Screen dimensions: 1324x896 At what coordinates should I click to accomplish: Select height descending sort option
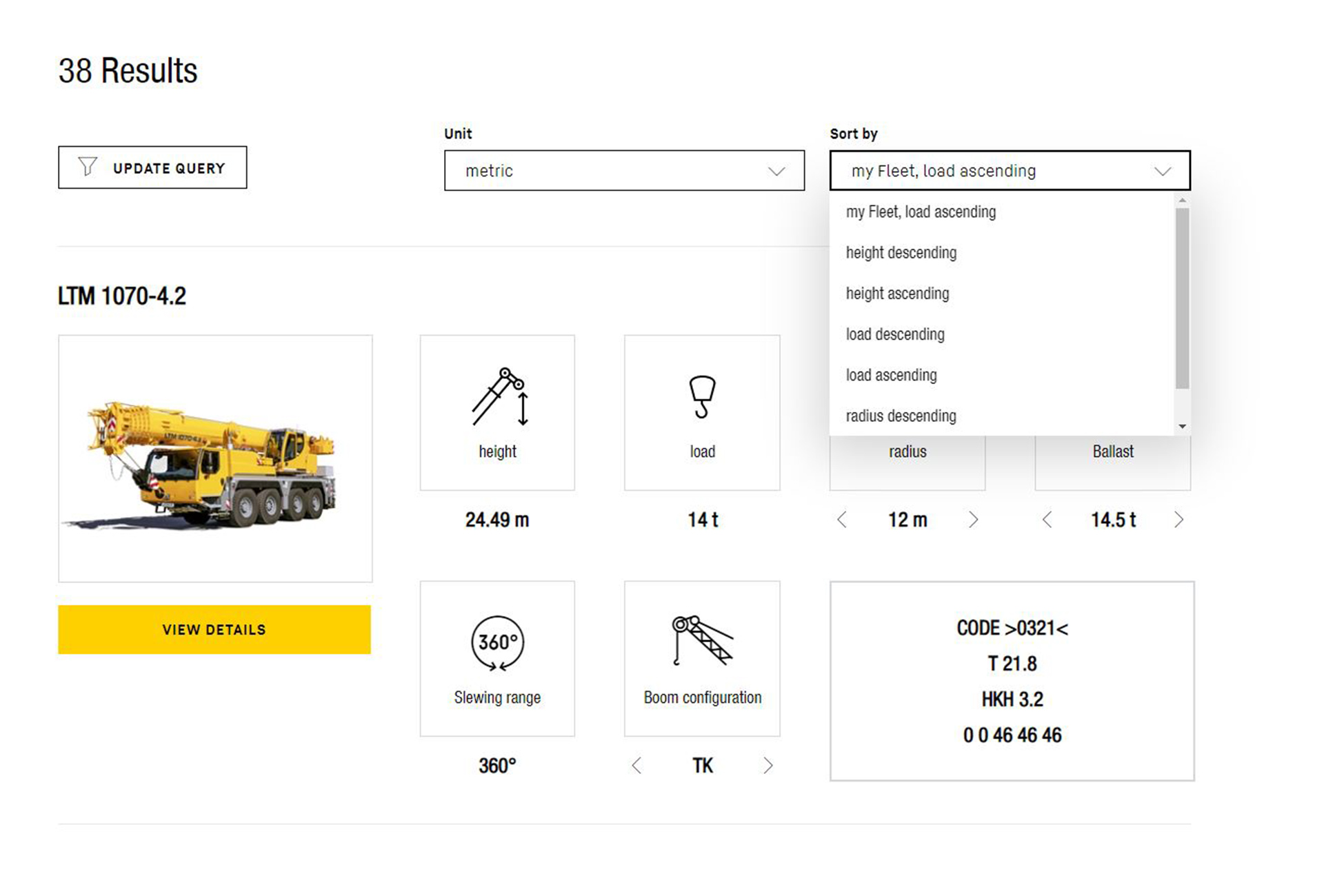coord(901,253)
